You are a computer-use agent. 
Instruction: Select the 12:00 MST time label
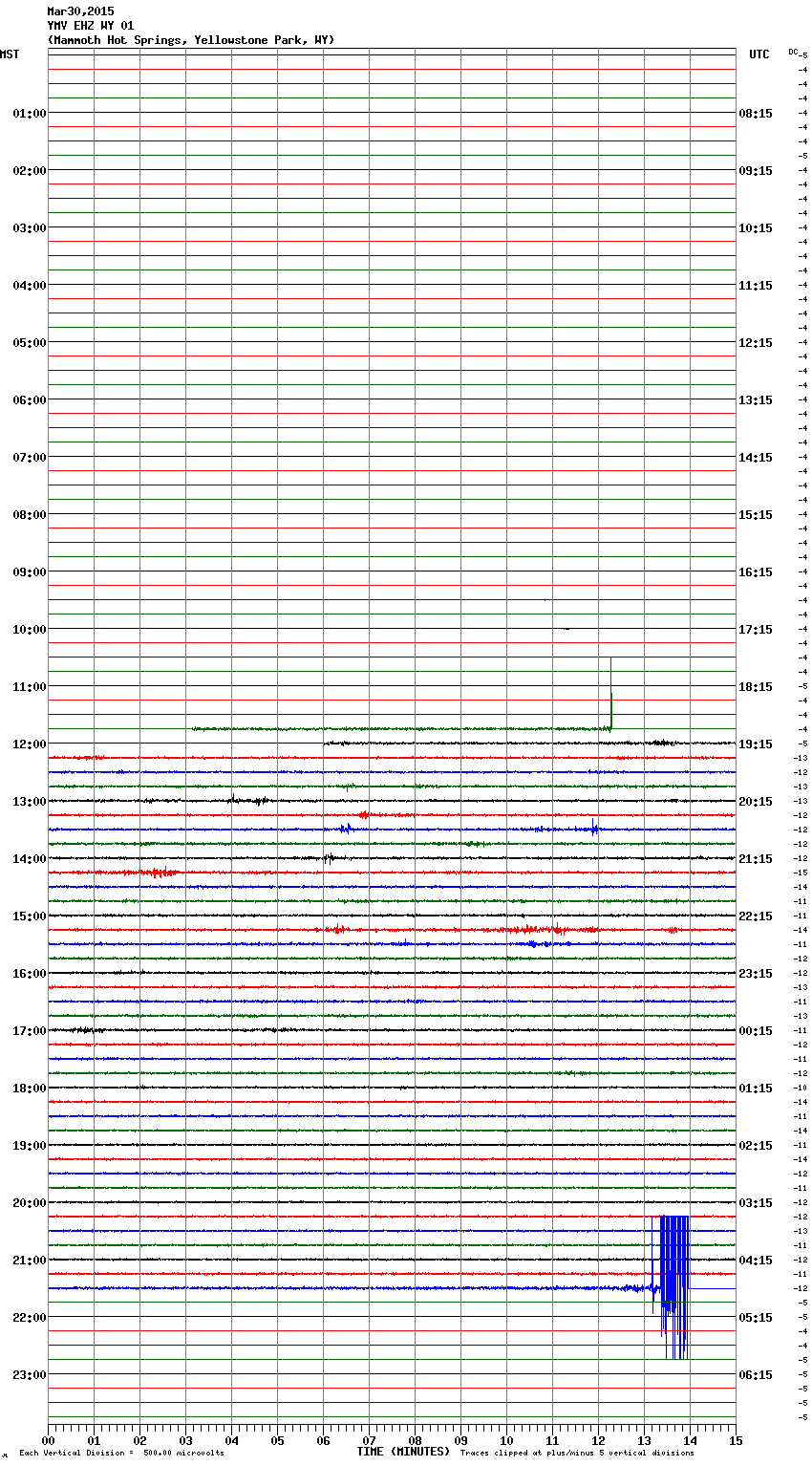click(29, 744)
